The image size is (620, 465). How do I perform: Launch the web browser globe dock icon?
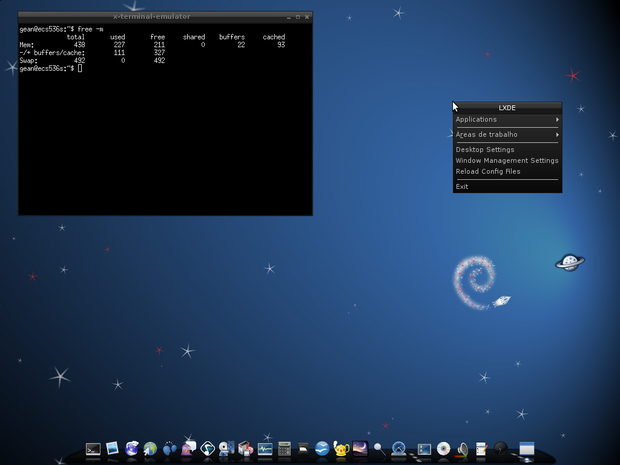pos(150,450)
